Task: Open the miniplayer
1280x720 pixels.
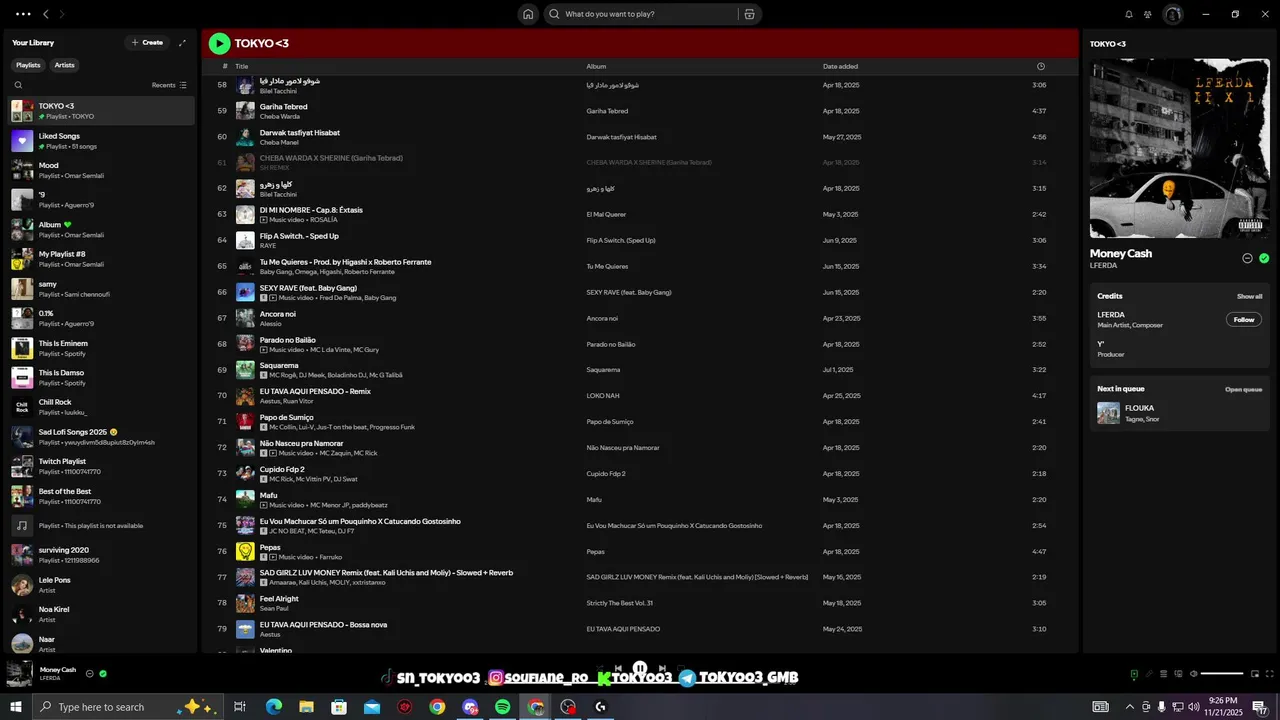Action: [x=1254, y=674]
